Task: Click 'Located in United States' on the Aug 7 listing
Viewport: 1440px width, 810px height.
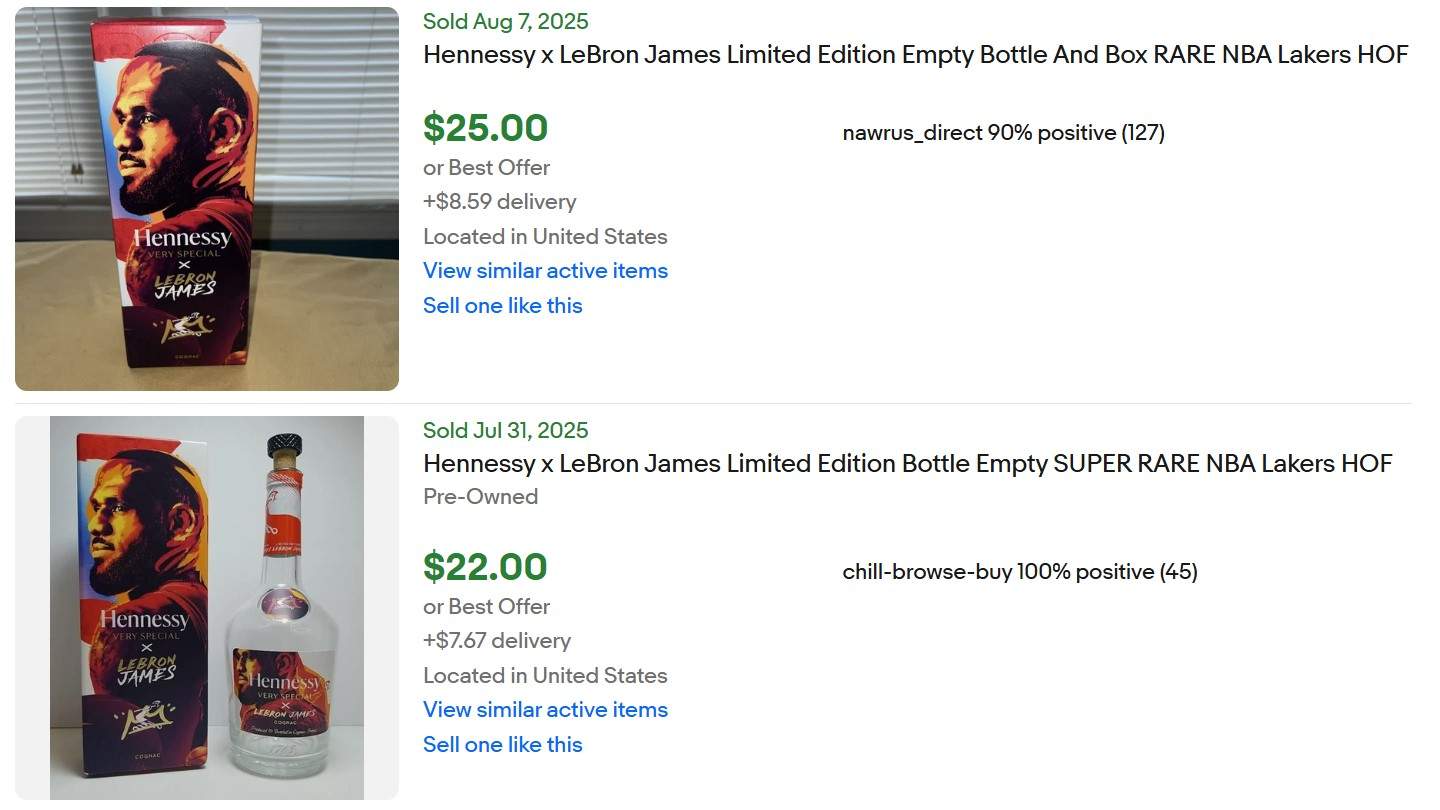Action: click(545, 237)
